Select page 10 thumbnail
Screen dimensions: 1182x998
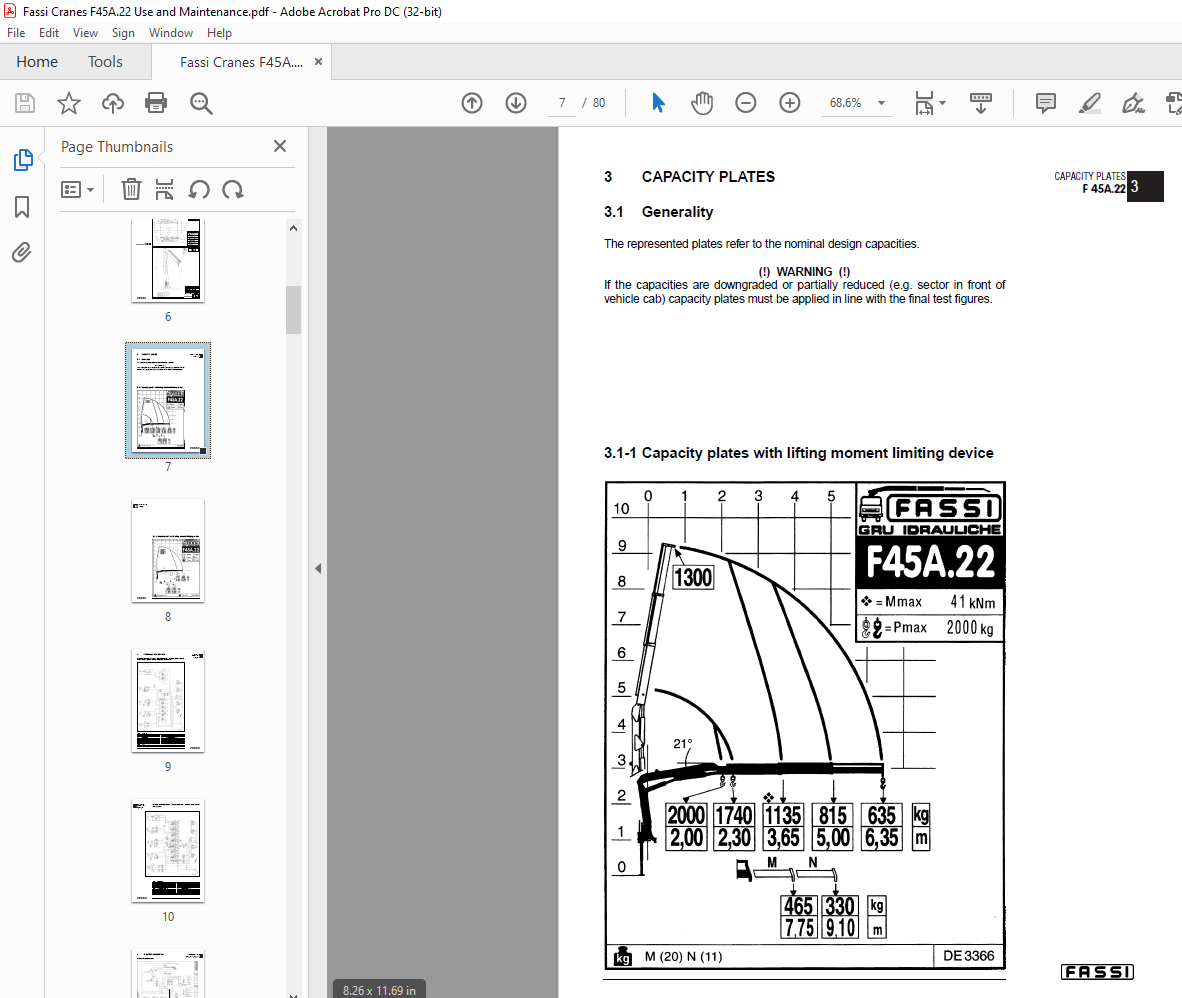coord(168,850)
